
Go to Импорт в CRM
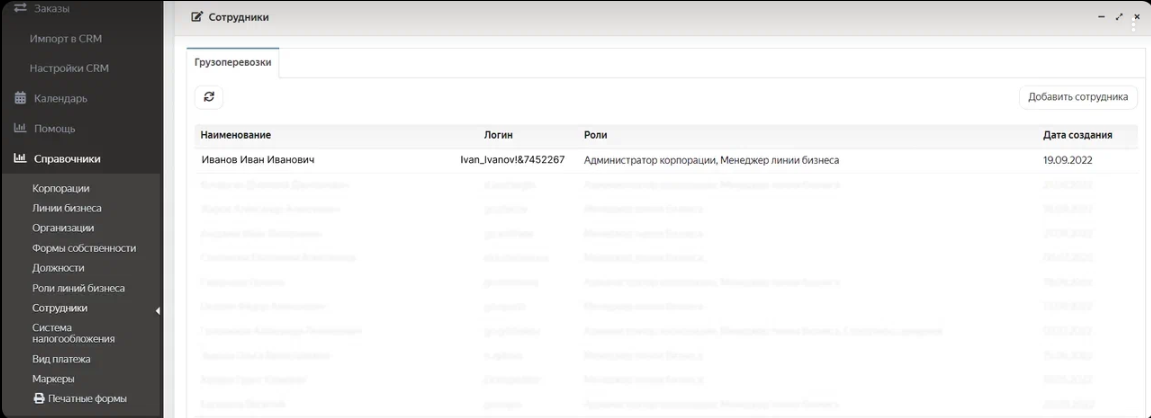coord(66,39)
